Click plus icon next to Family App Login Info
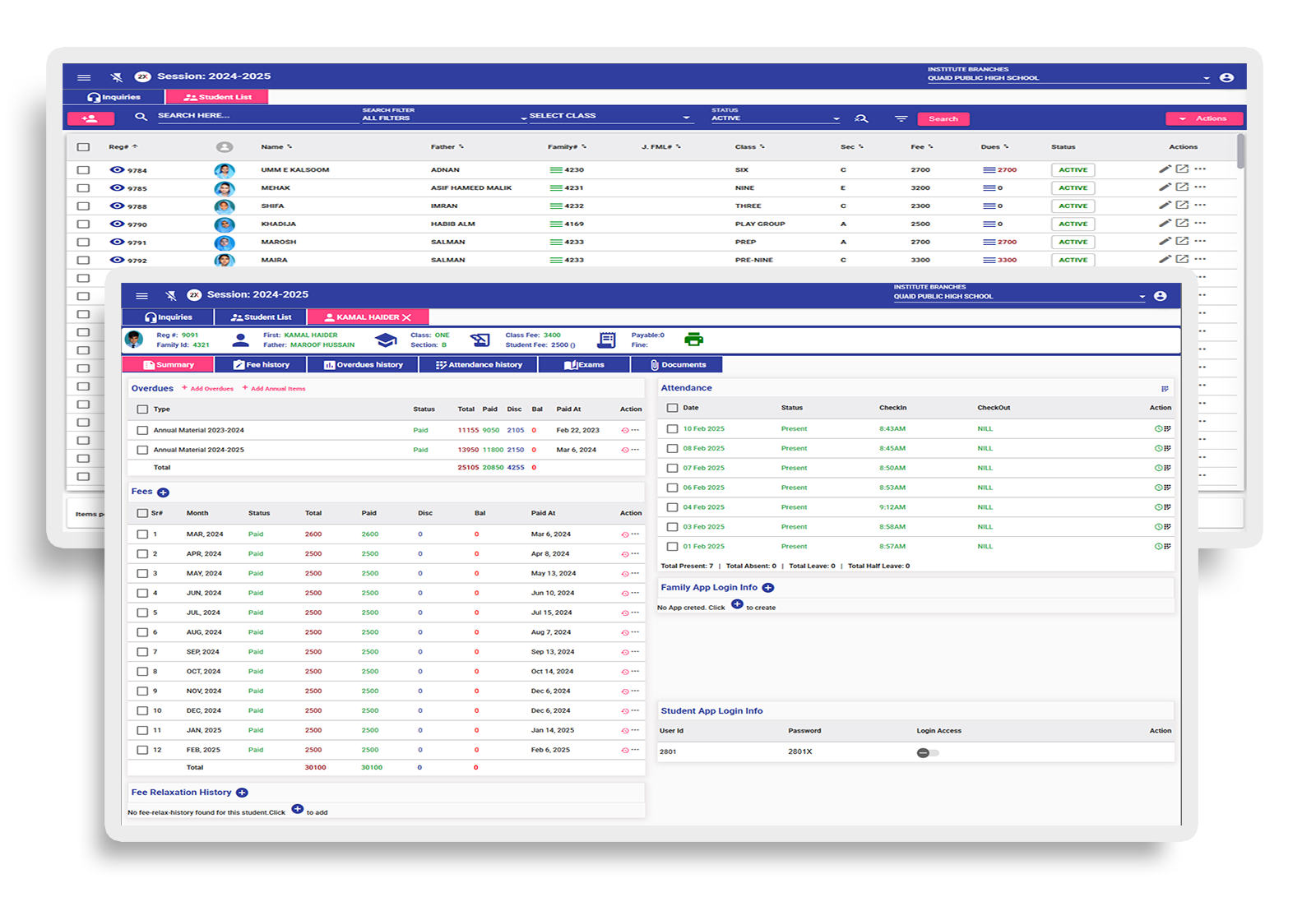Image resolution: width=1316 pixels, height=911 pixels. (768, 588)
